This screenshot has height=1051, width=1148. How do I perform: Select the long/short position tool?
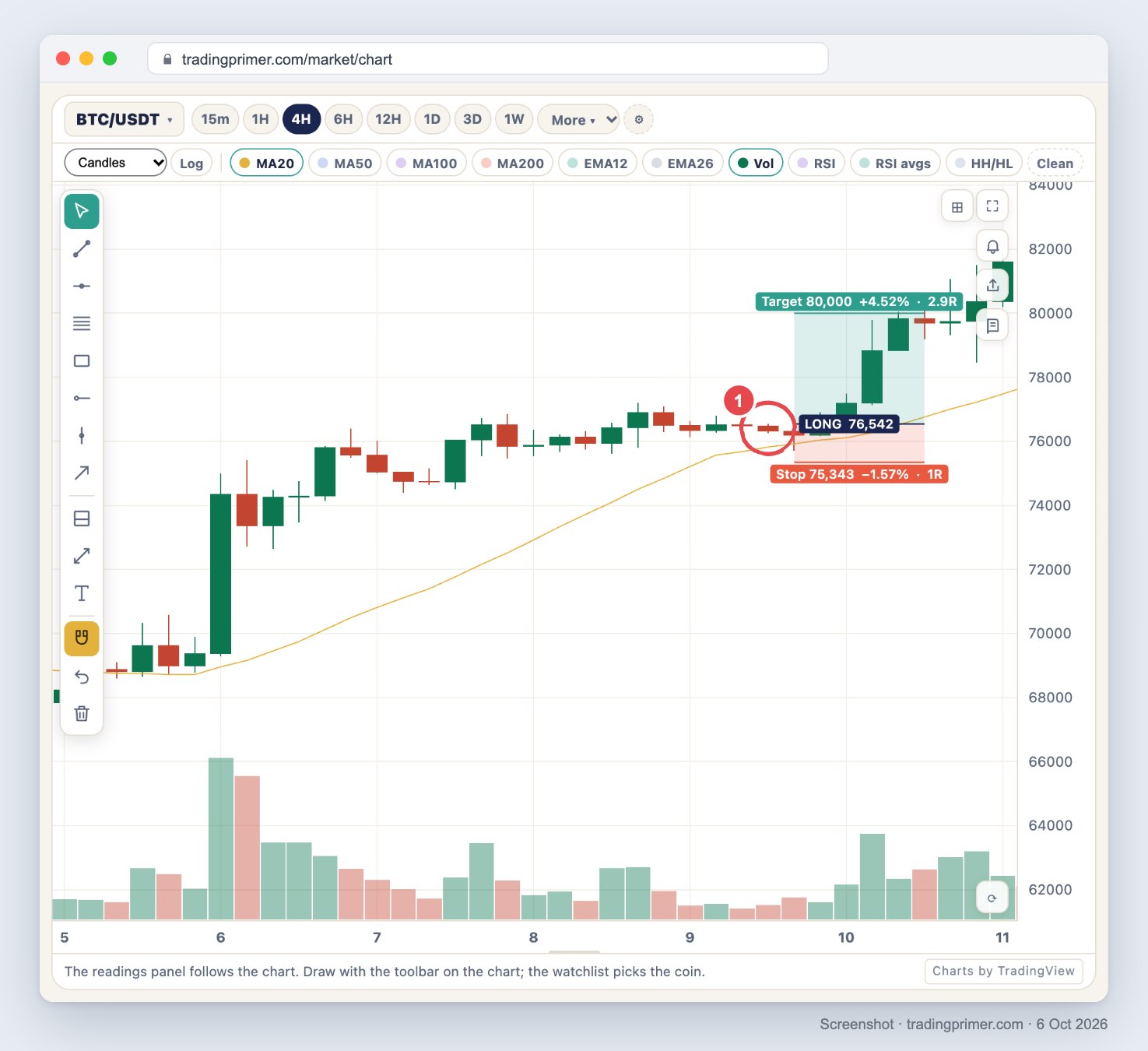point(82,518)
